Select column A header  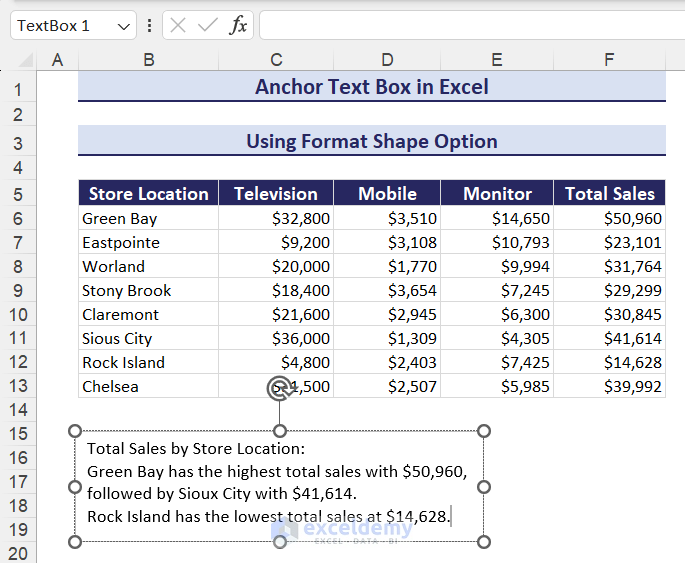(57, 60)
